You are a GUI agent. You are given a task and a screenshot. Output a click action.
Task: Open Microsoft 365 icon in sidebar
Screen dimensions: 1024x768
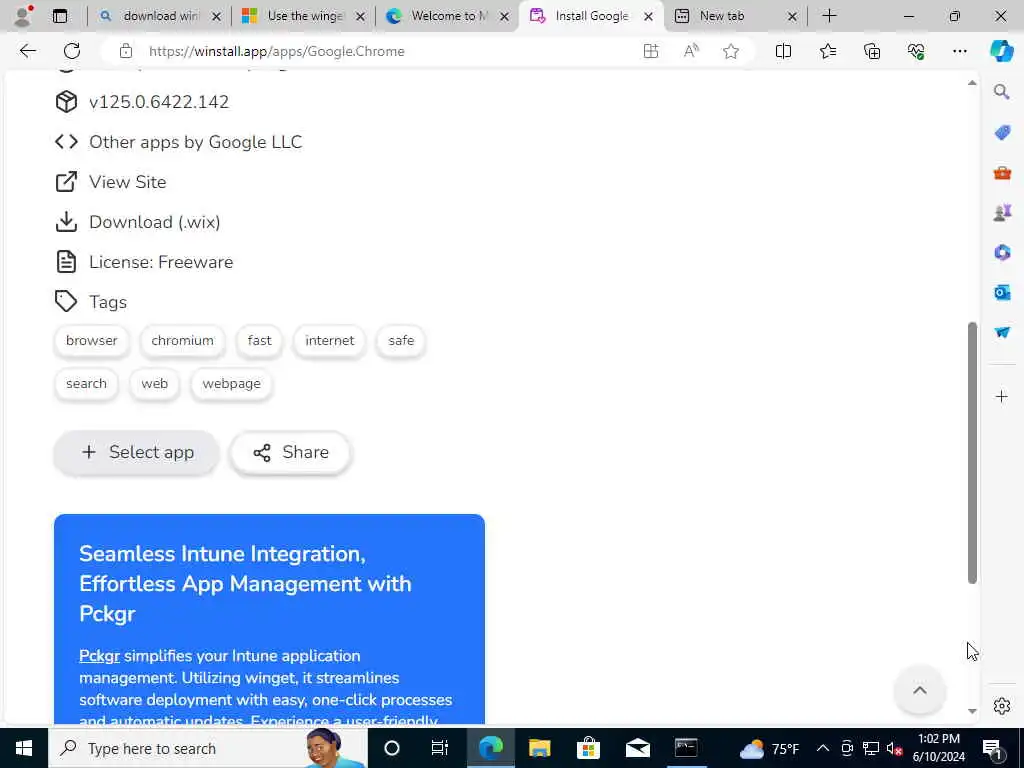click(x=1002, y=252)
